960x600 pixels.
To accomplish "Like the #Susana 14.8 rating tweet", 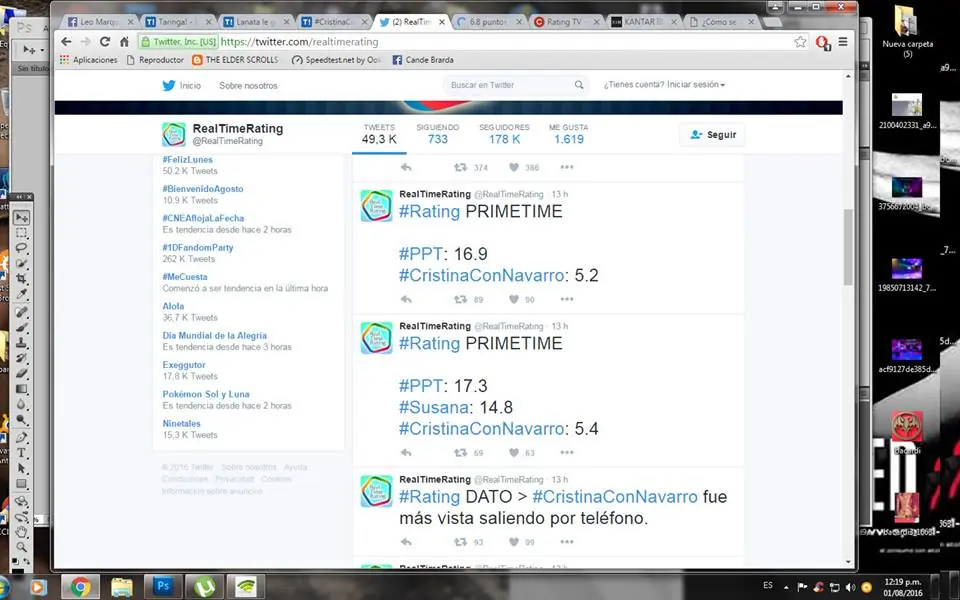I will (x=514, y=453).
